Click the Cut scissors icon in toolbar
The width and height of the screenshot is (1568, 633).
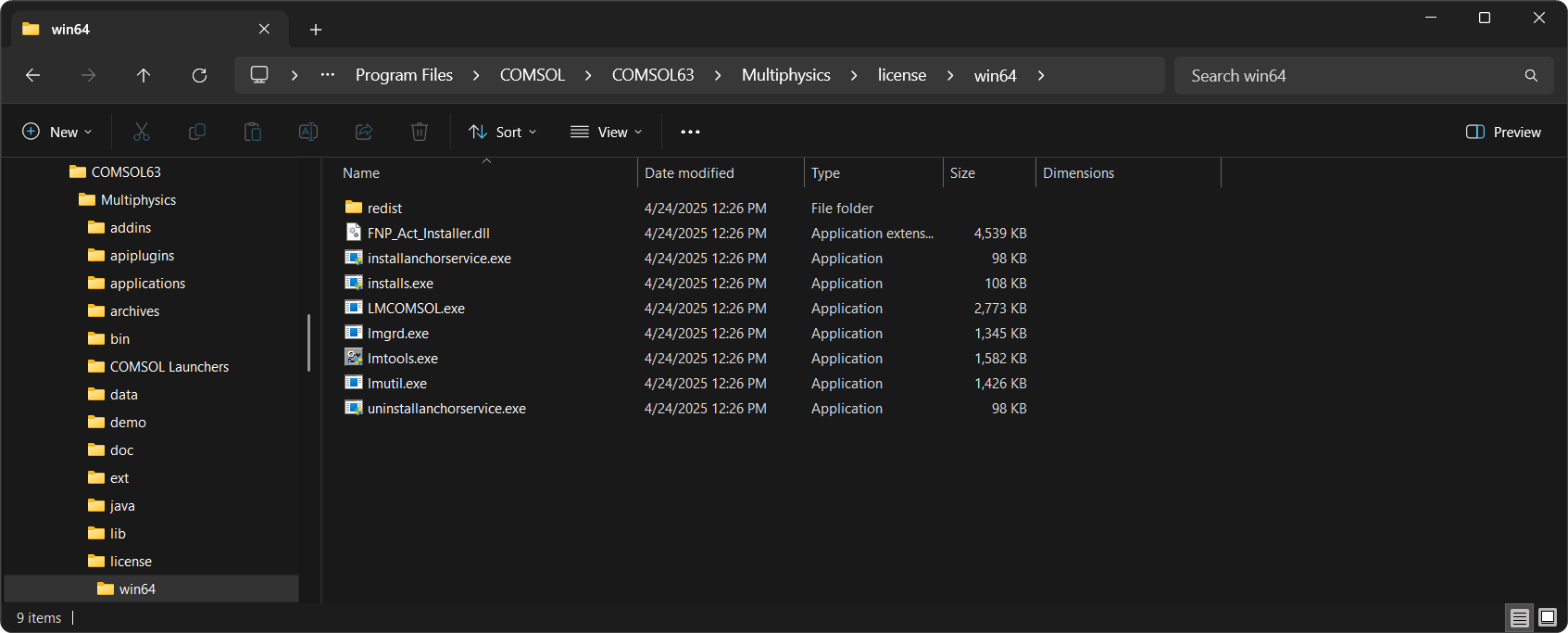(142, 132)
